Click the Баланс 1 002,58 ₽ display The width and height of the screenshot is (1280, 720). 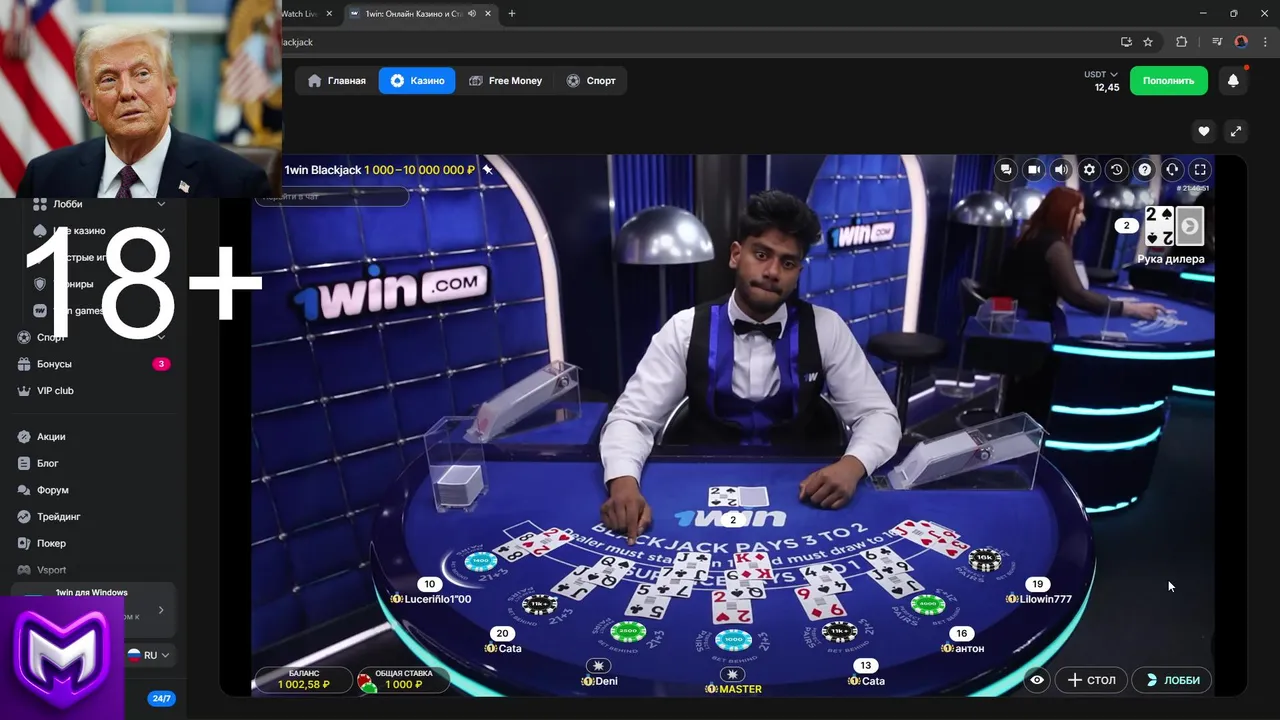(x=303, y=680)
